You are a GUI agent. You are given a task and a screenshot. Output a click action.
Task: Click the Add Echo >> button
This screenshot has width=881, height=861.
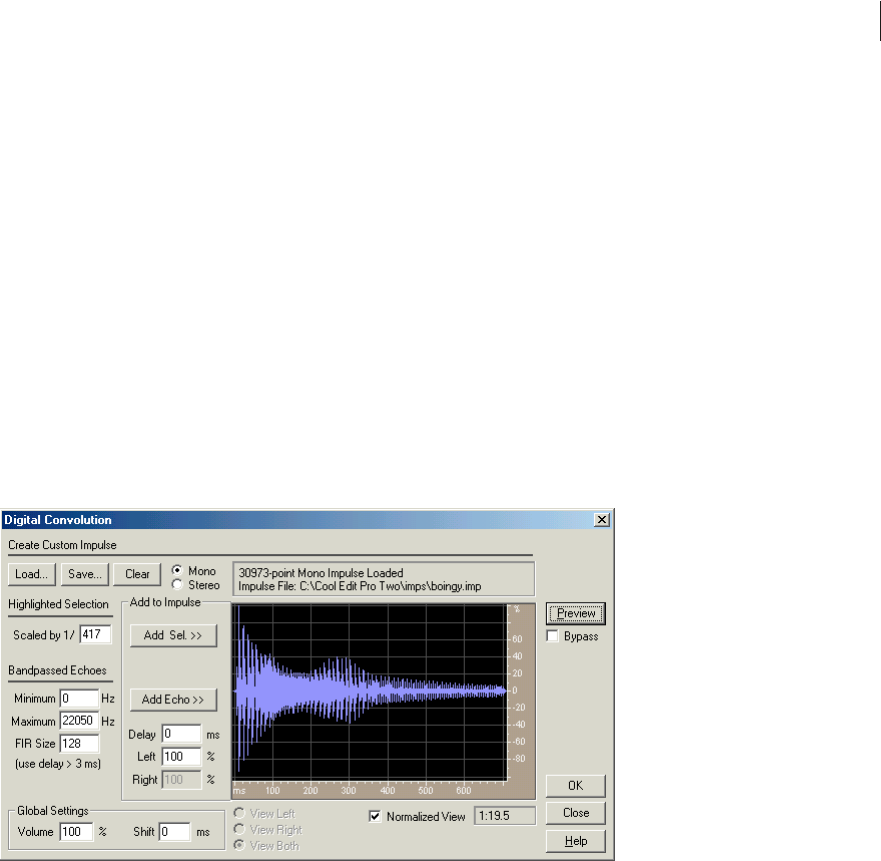173,700
